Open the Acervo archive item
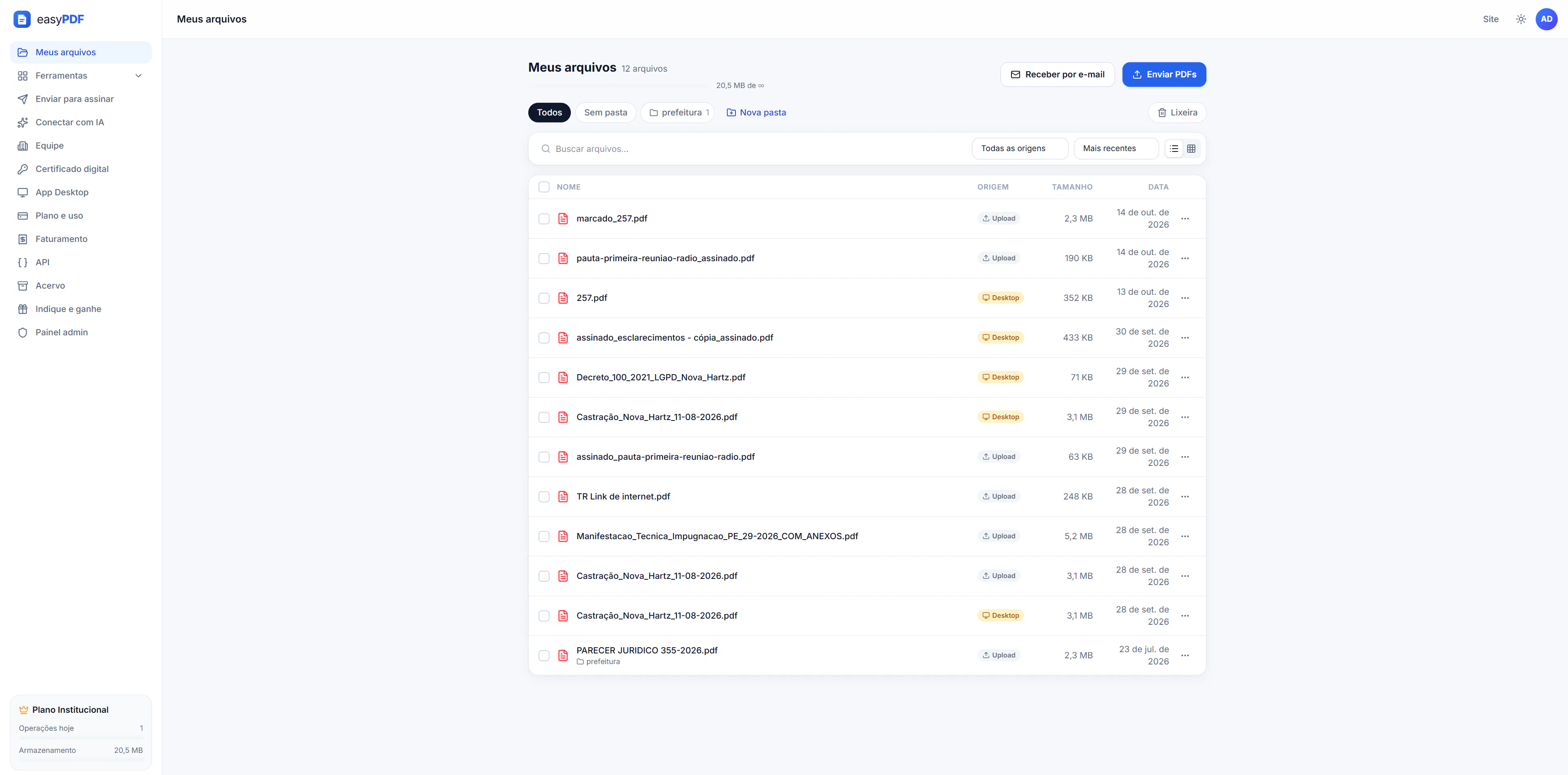Viewport: 1568px width, 775px height. coord(81,286)
